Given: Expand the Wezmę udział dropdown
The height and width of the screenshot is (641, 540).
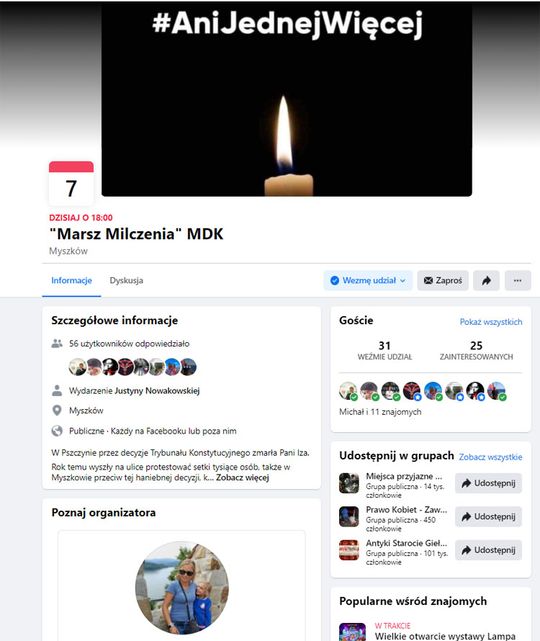Looking at the screenshot, I should pyautogui.click(x=368, y=280).
